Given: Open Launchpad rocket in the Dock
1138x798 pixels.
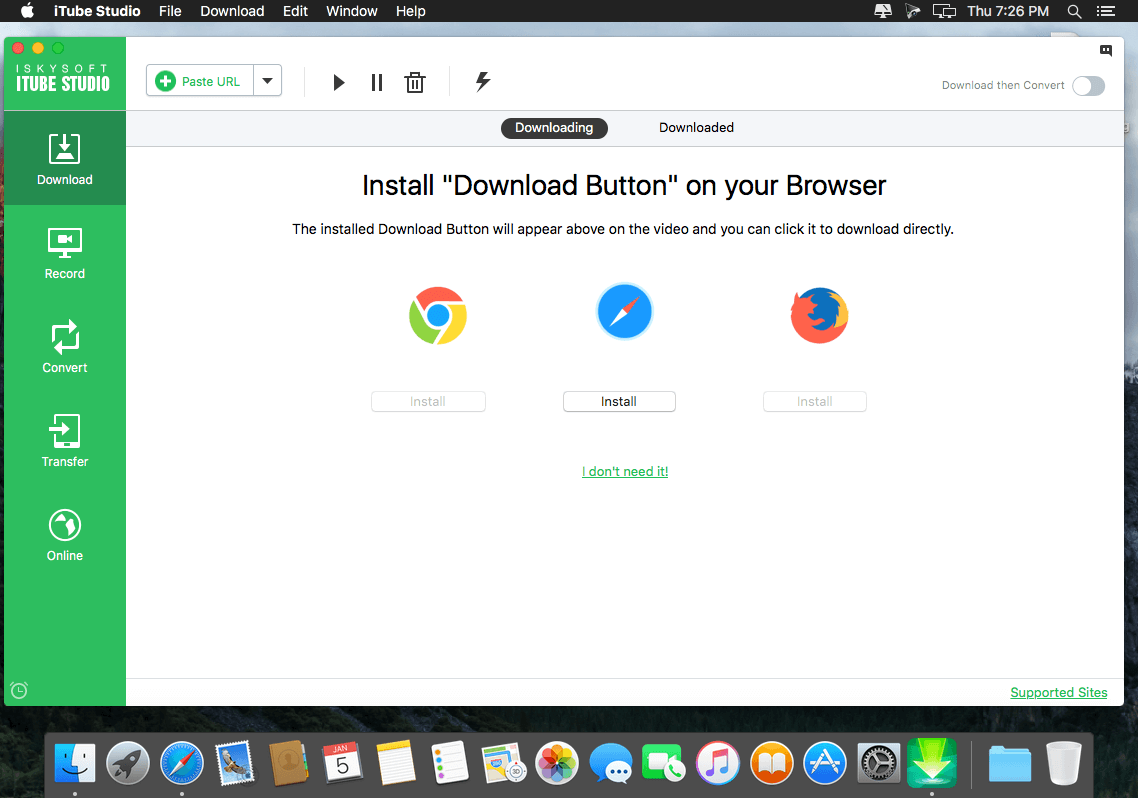Looking at the screenshot, I should click(x=128, y=763).
